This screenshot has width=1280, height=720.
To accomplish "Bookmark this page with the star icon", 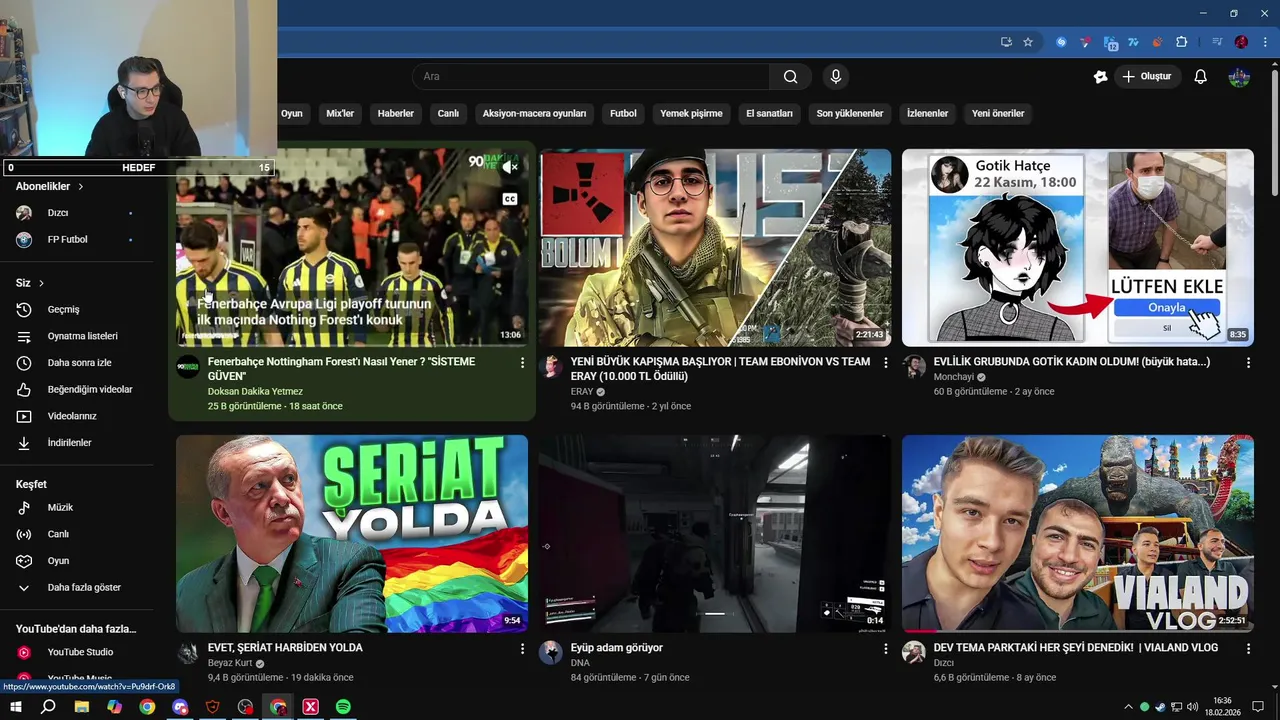I will click(x=1027, y=42).
